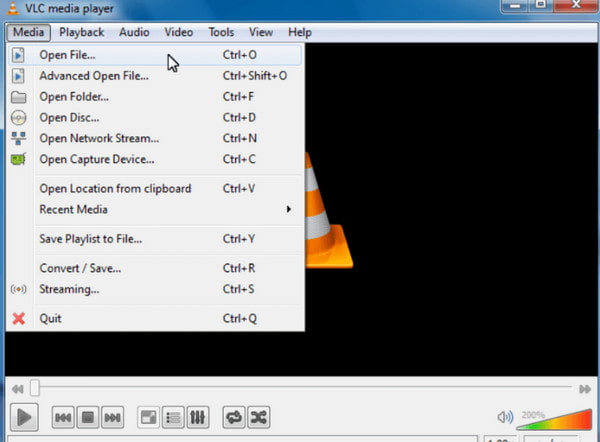This screenshot has width=600, height=442.
Task: Open extended settings equalizer icon
Action: (198, 417)
